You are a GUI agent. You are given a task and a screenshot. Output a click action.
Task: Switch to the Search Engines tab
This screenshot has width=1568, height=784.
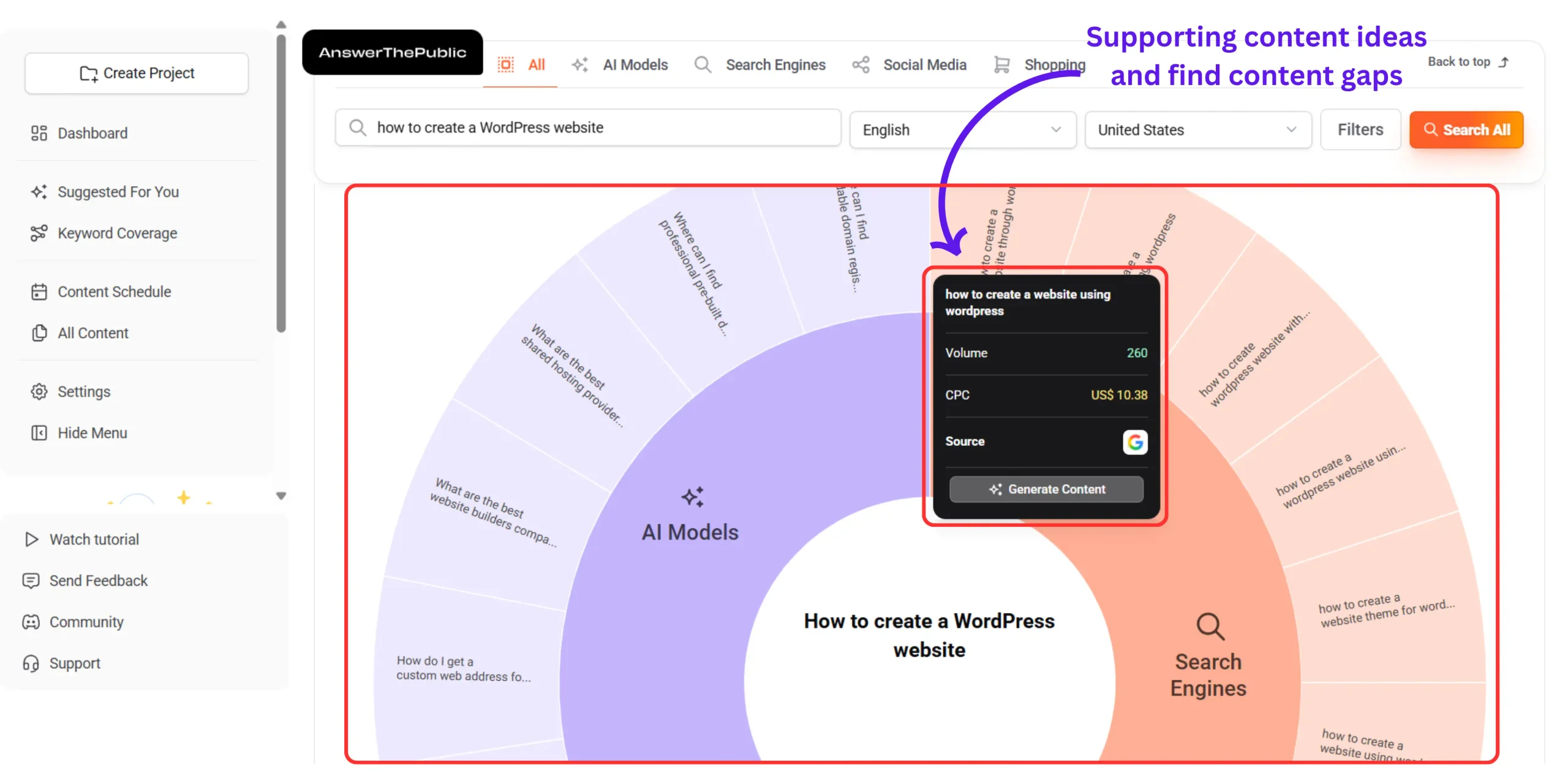(760, 65)
